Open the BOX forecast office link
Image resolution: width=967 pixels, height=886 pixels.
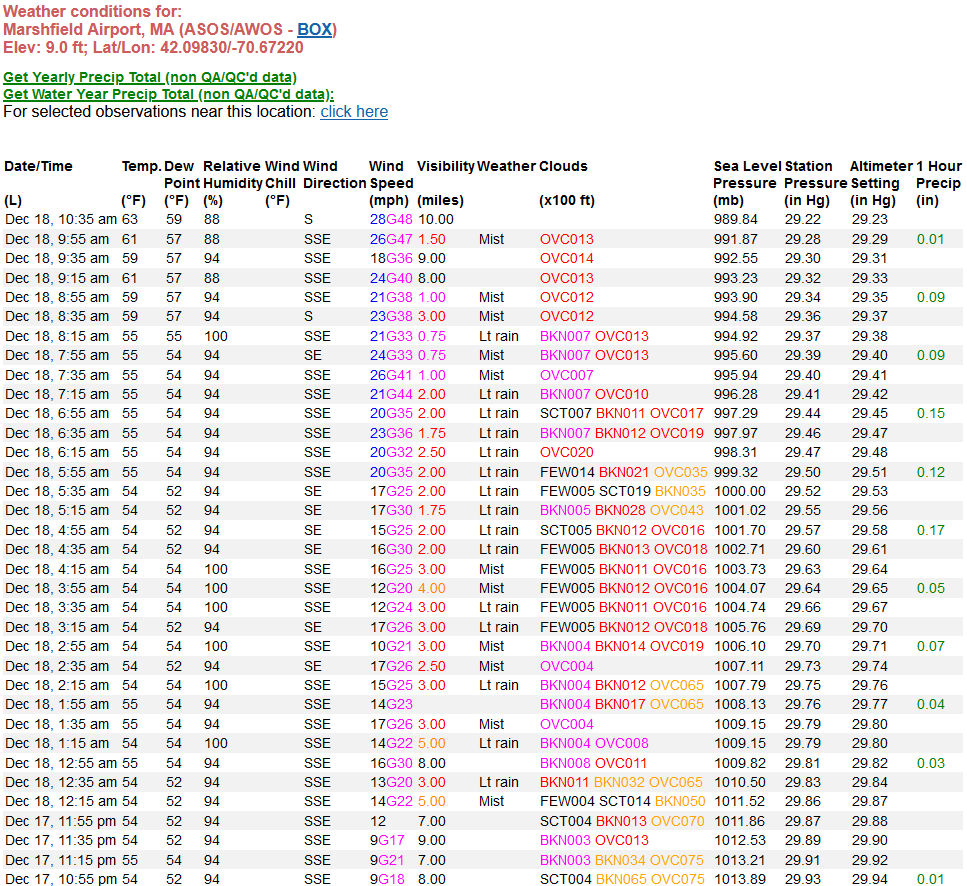[x=315, y=30]
